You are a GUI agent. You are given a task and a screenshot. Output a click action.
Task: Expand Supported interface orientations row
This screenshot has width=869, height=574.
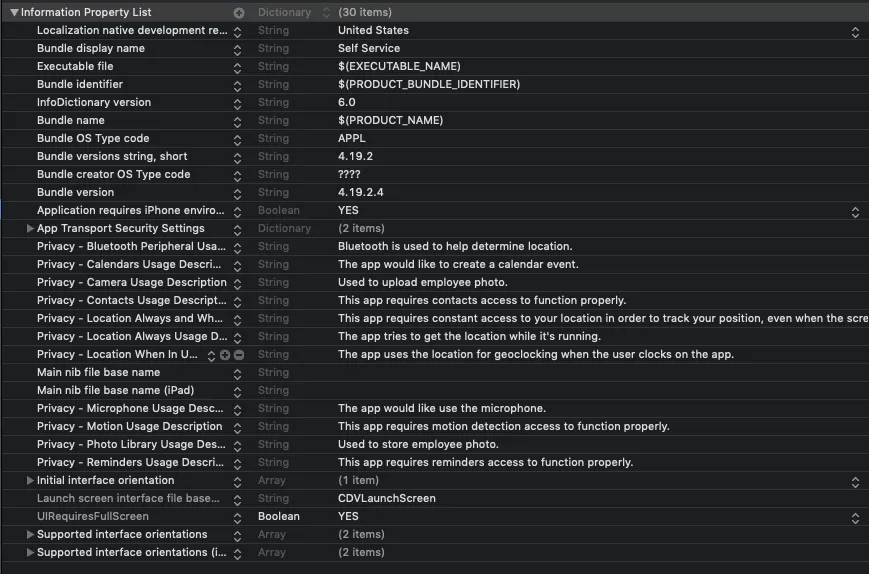(31, 535)
